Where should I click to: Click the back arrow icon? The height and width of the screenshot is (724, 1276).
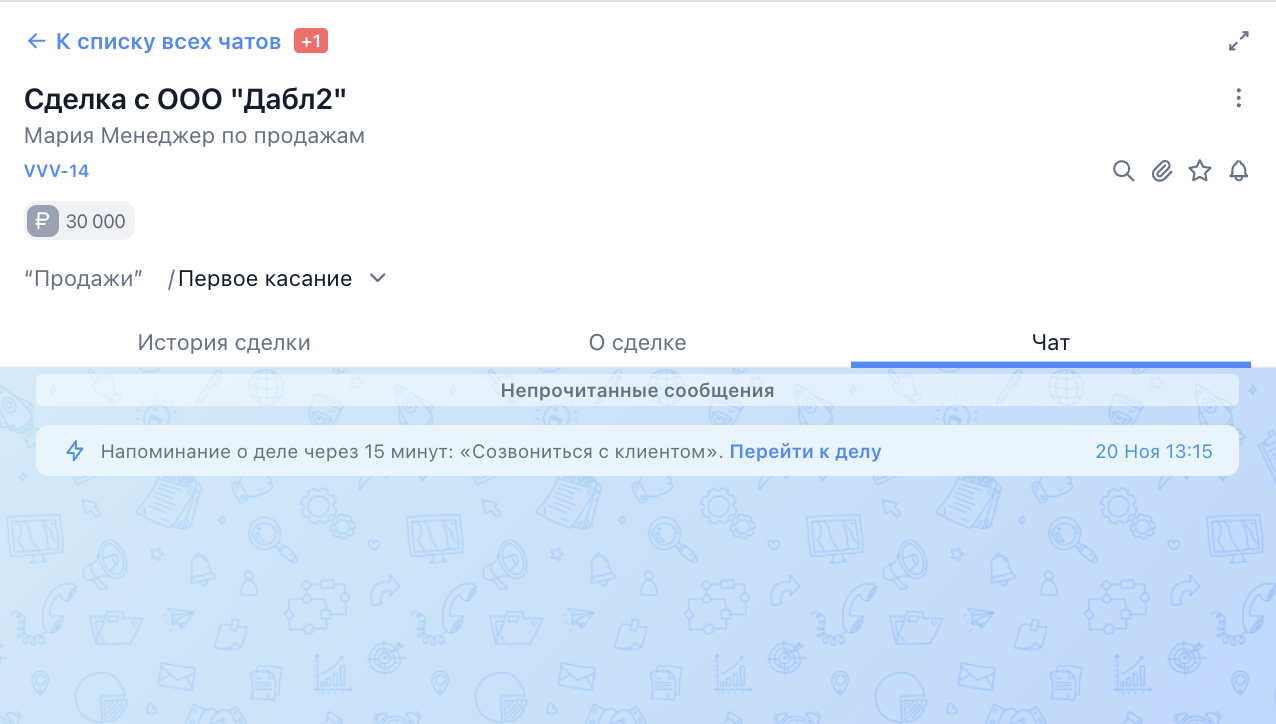(36, 41)
